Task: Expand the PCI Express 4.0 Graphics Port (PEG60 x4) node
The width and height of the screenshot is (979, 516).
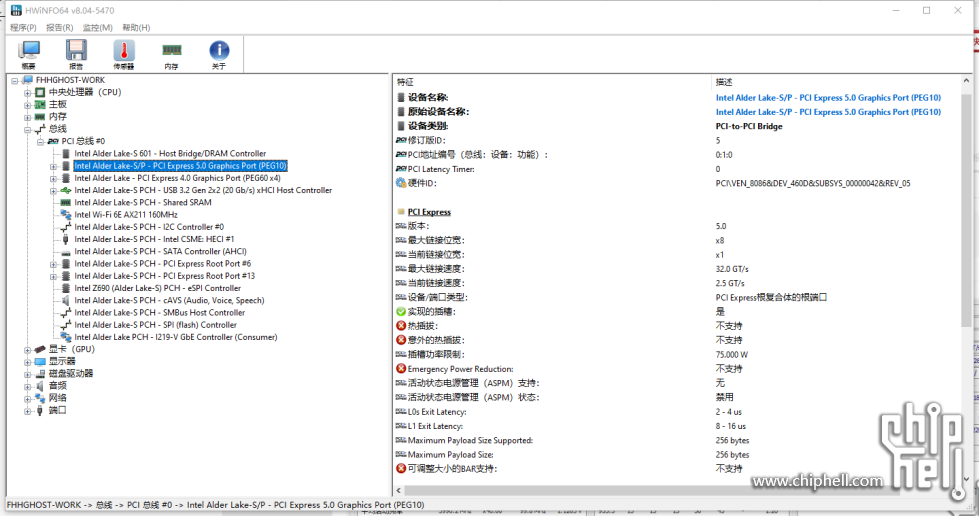Action: (x=53, y=179)
